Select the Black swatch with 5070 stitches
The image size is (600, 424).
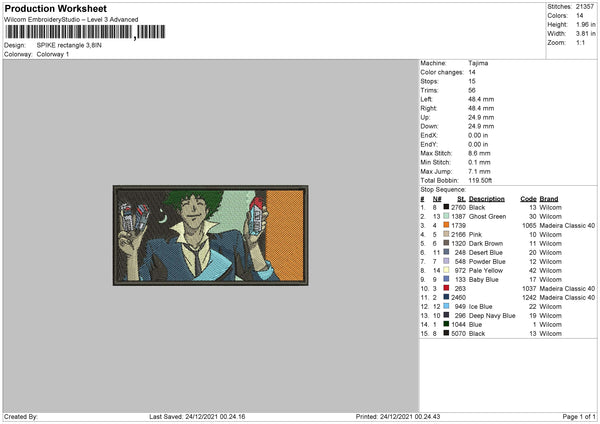click(x=446, y=333)
